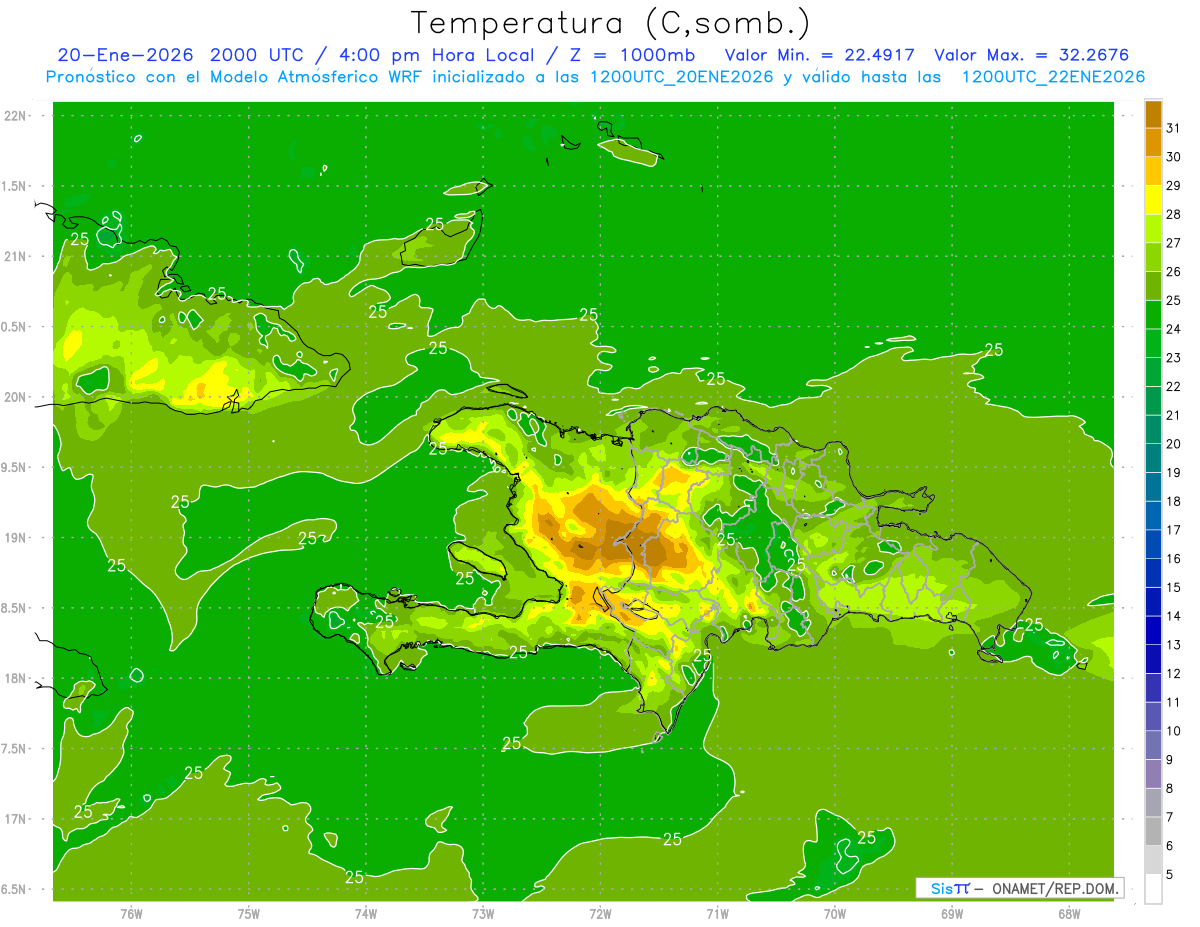This screenshot has height=927, width=1200.
Task: Click the blue legend swatch between 15 and 16
Action: coord(1153,573)
